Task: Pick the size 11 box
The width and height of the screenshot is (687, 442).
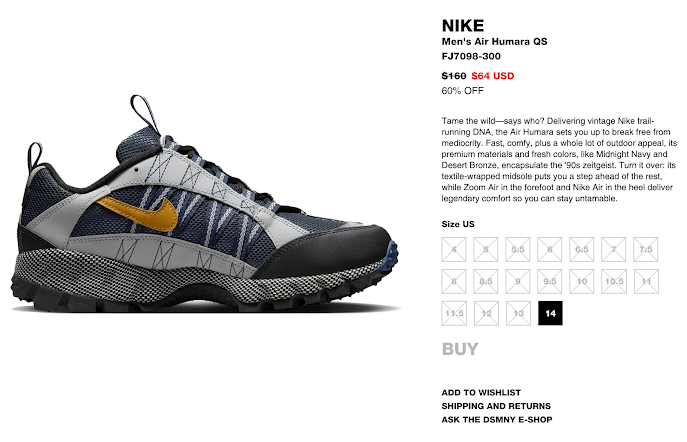Action: [x=646, y=281]
